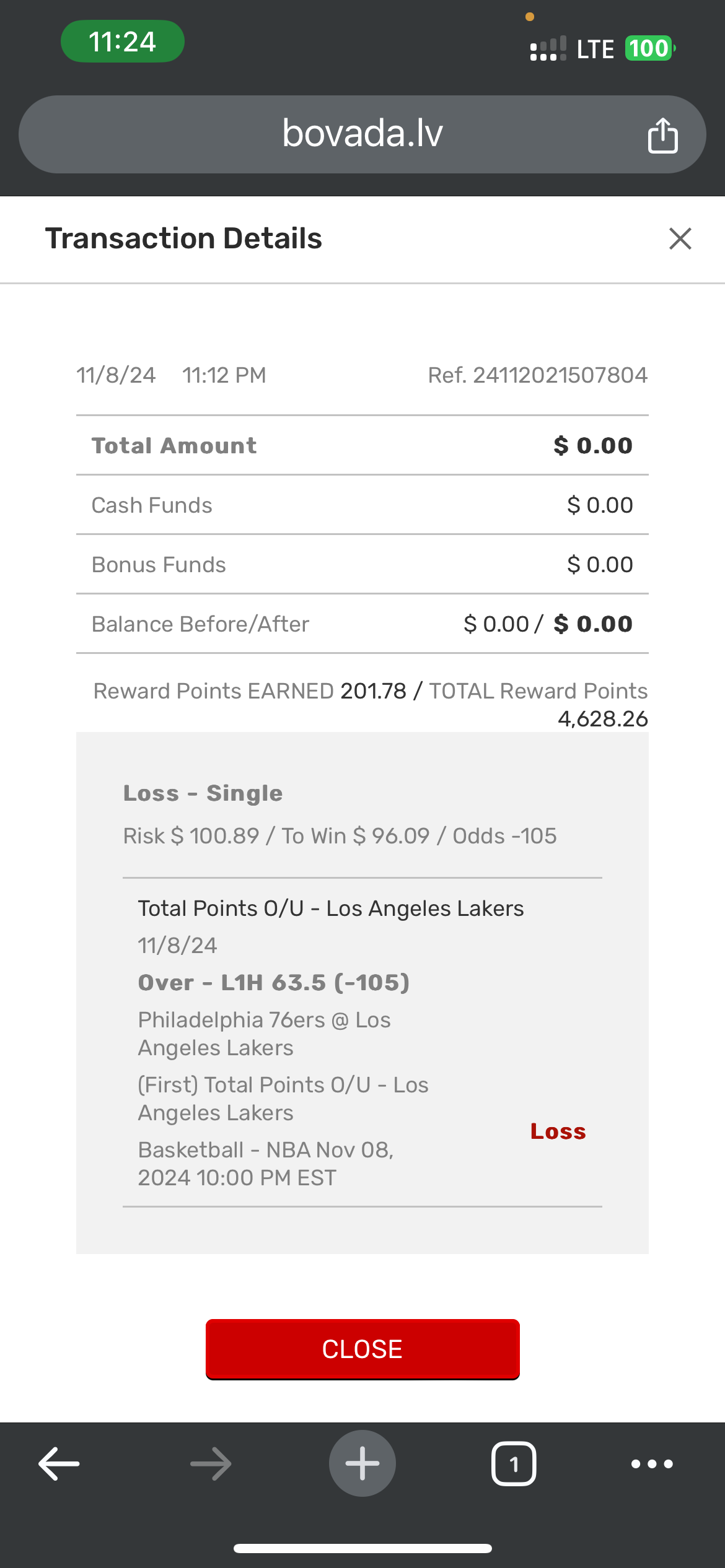Close Transaction Details with the X icon
725x1568 pixels.
[x=680, y=238]
